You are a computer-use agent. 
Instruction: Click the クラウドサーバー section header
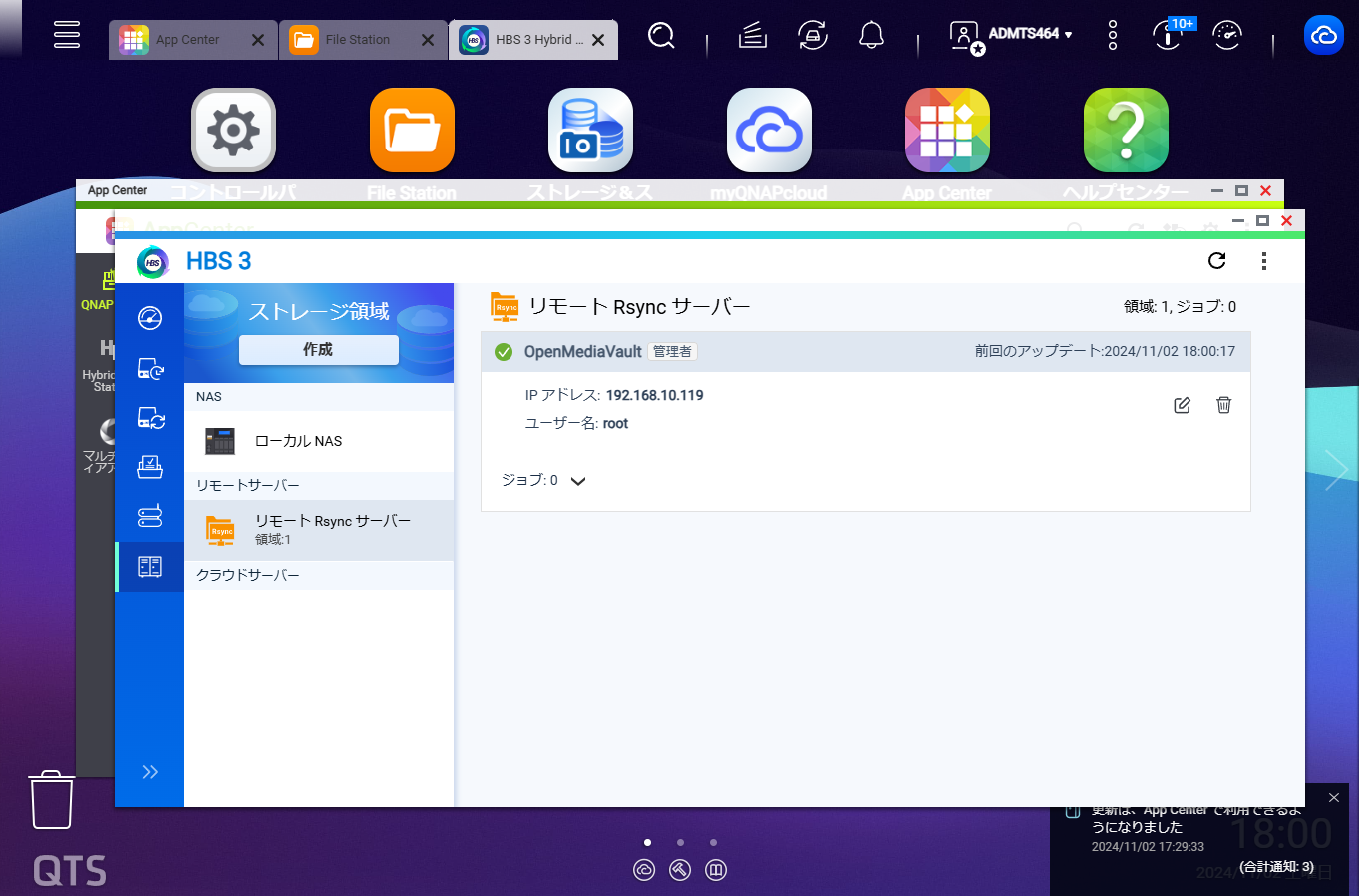(x=319, y=575)
